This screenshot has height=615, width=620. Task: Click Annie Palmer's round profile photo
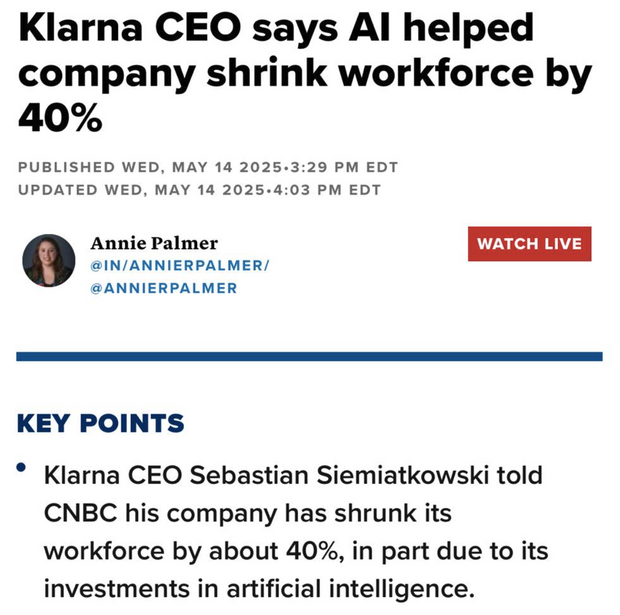[49, 260]
